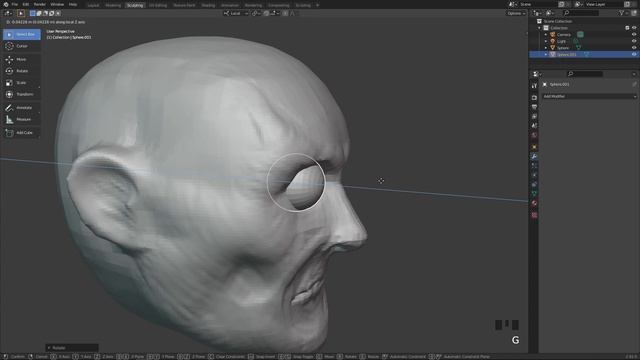Open the Texture properties tab
Viewport: 640px width, 360px height.
pyautogui.click(x=534, y=215)
